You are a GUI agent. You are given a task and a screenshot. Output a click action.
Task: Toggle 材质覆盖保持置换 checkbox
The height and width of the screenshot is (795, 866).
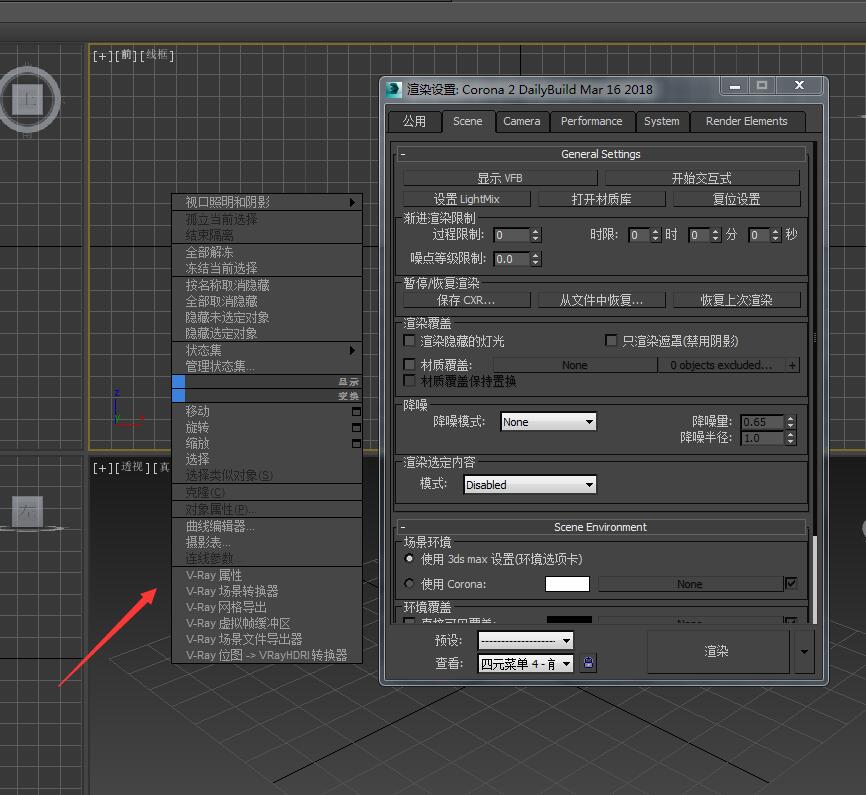[x=409, y=380]
